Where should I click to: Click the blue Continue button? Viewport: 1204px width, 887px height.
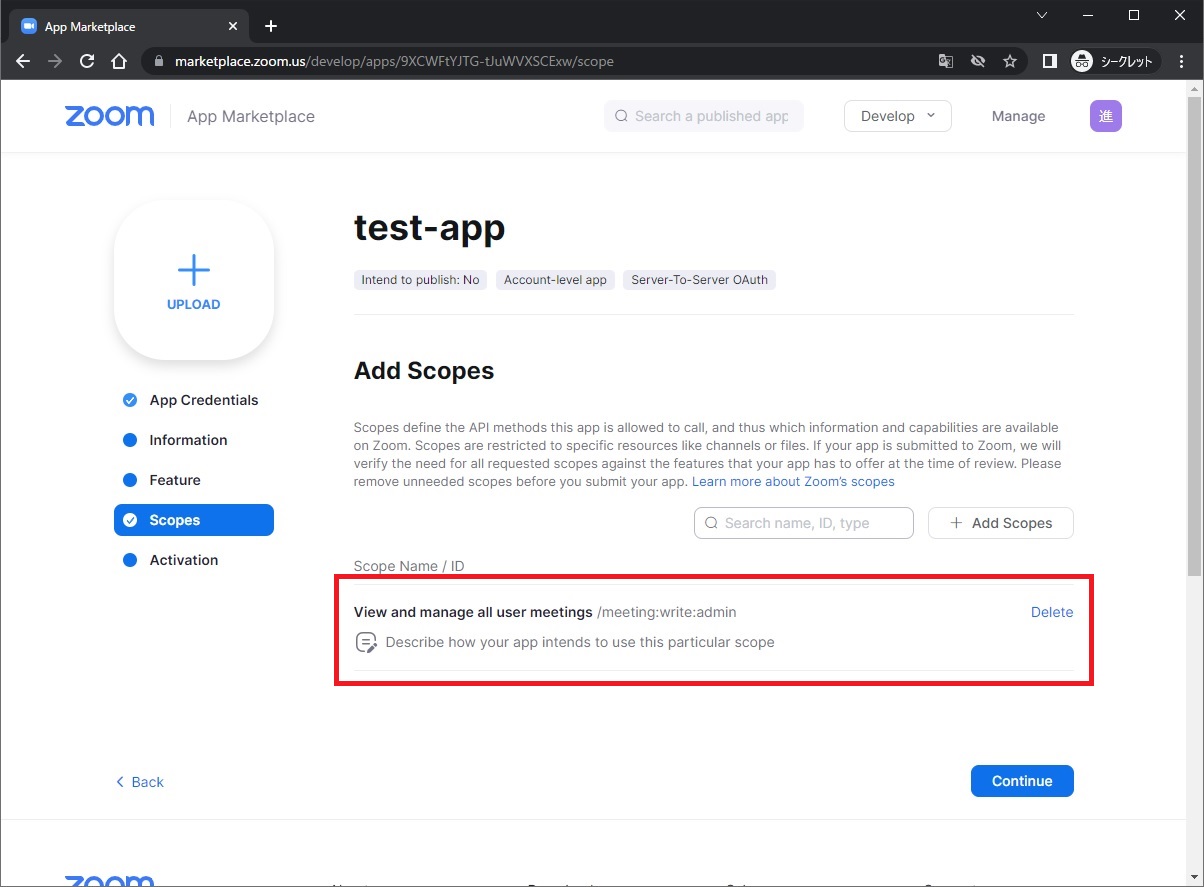1021,781
